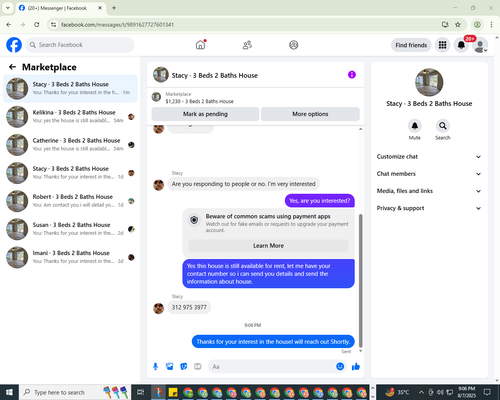Focus the Aa message input field
Image resolution: width=500 pixels, height=400 pixels.
[x=272, y=367]
